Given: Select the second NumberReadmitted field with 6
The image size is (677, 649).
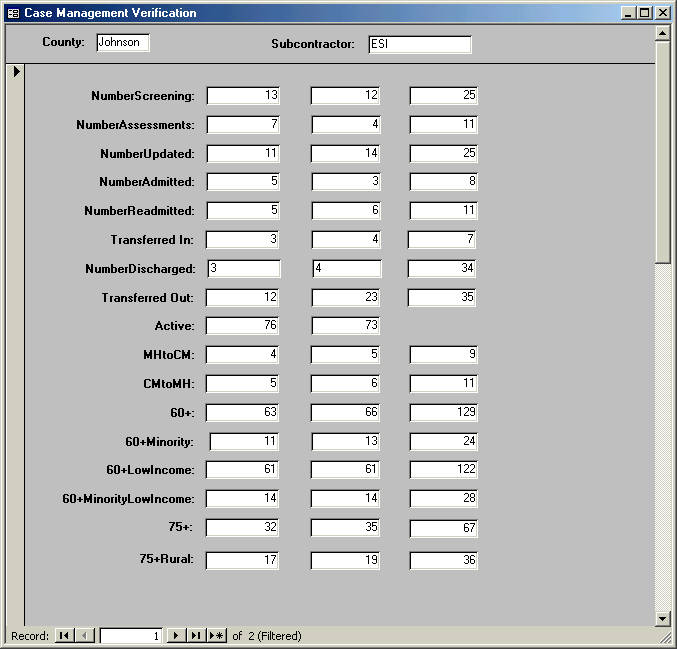Looking at the screenshot, I should [345, 210].
